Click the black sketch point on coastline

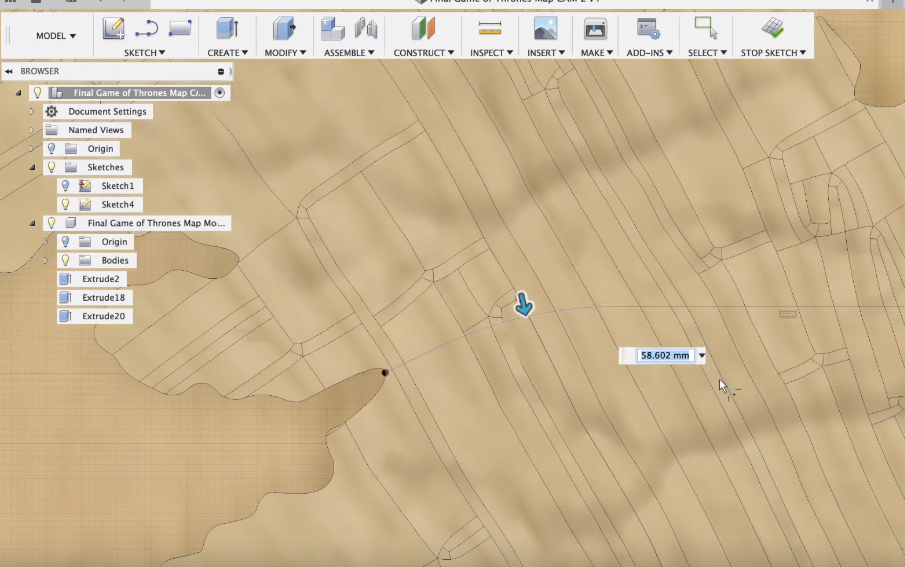coord(385,373)
